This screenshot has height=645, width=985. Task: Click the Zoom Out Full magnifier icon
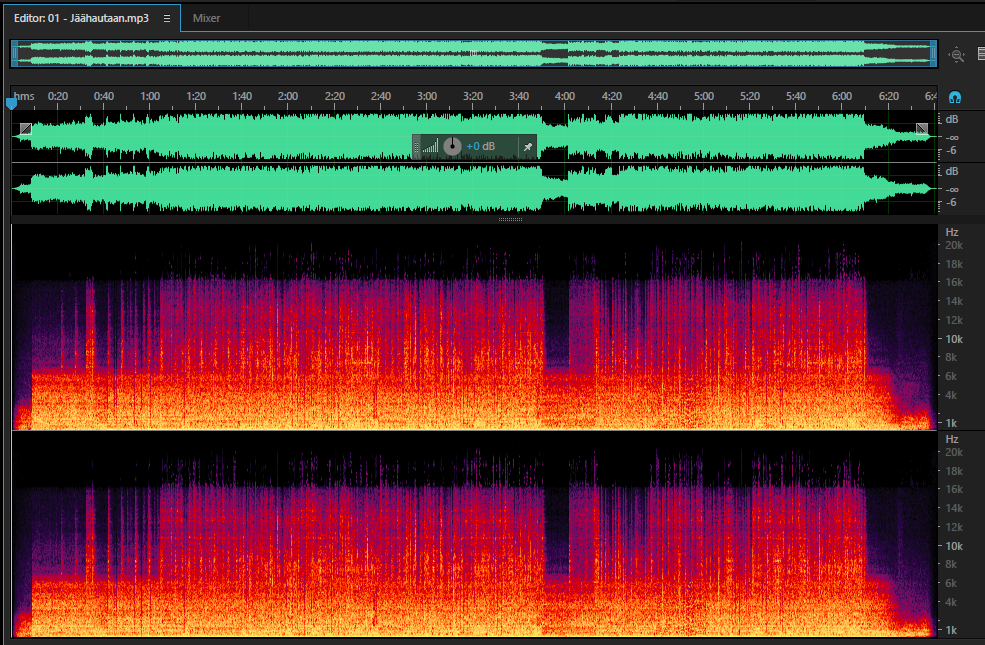click(957, 55)
